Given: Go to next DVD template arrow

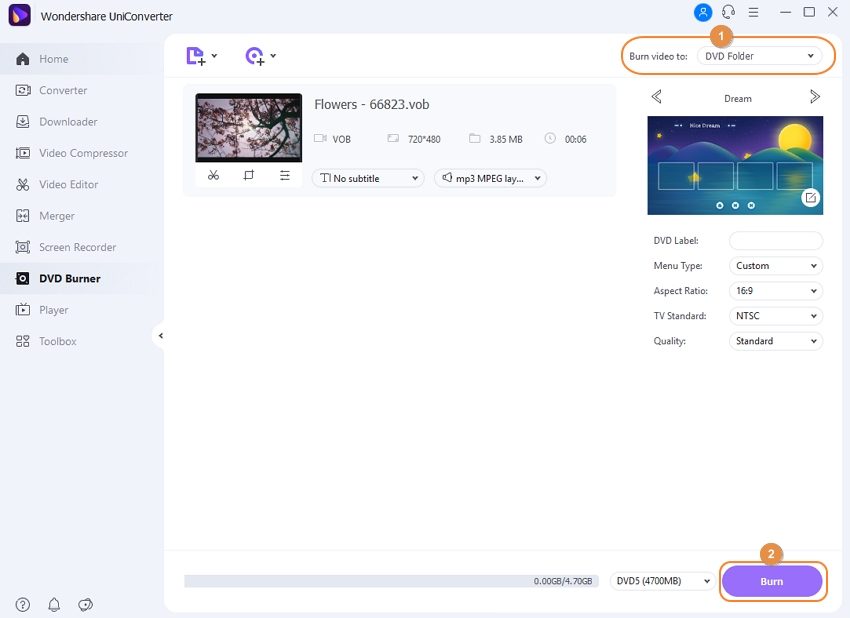Looking at the screenshot, I should (815, 97).
